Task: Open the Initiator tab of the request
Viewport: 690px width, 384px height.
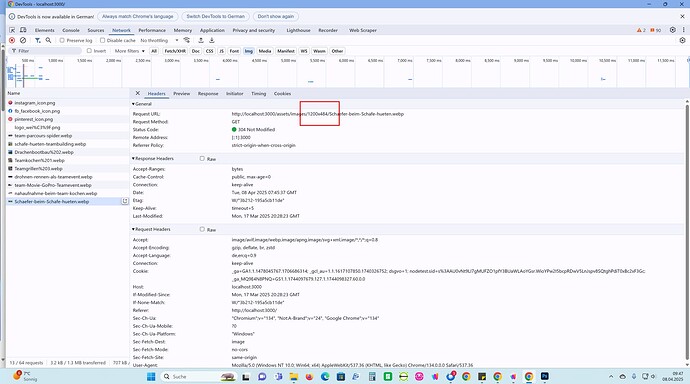Action: click(235, 94)
